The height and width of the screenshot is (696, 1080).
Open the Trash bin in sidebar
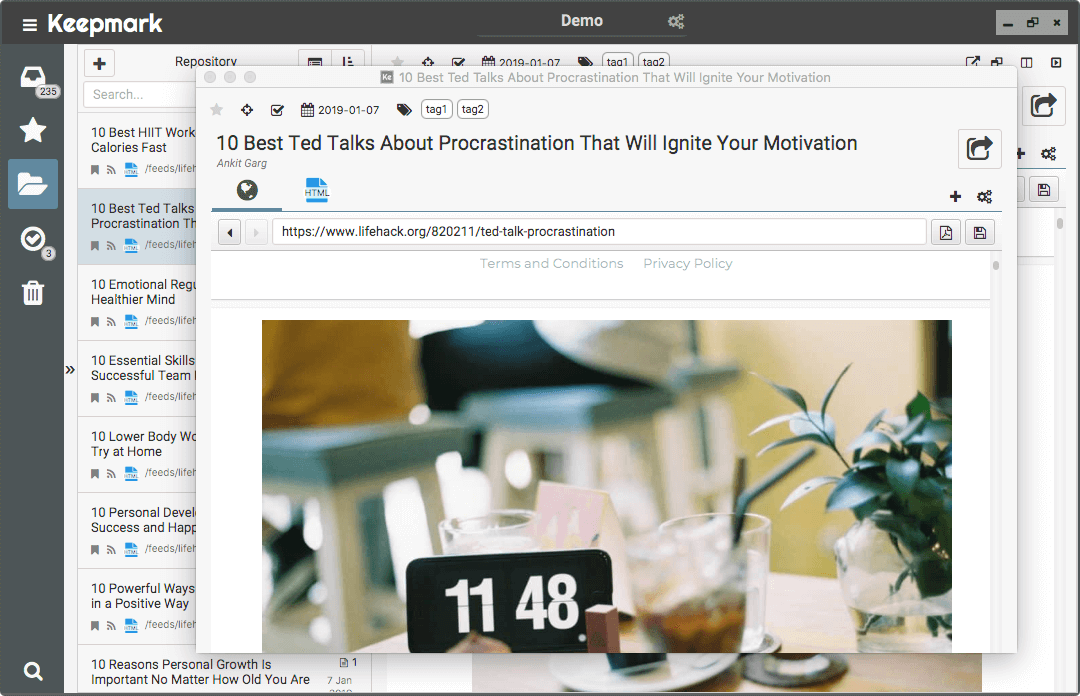click(32, 292)
